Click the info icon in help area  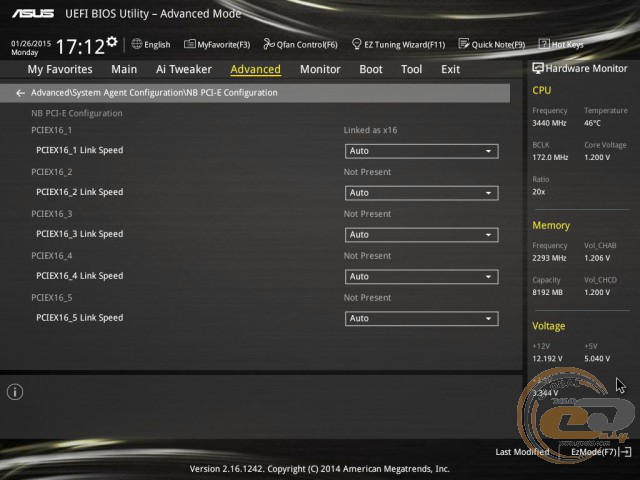tap(15, 392)
